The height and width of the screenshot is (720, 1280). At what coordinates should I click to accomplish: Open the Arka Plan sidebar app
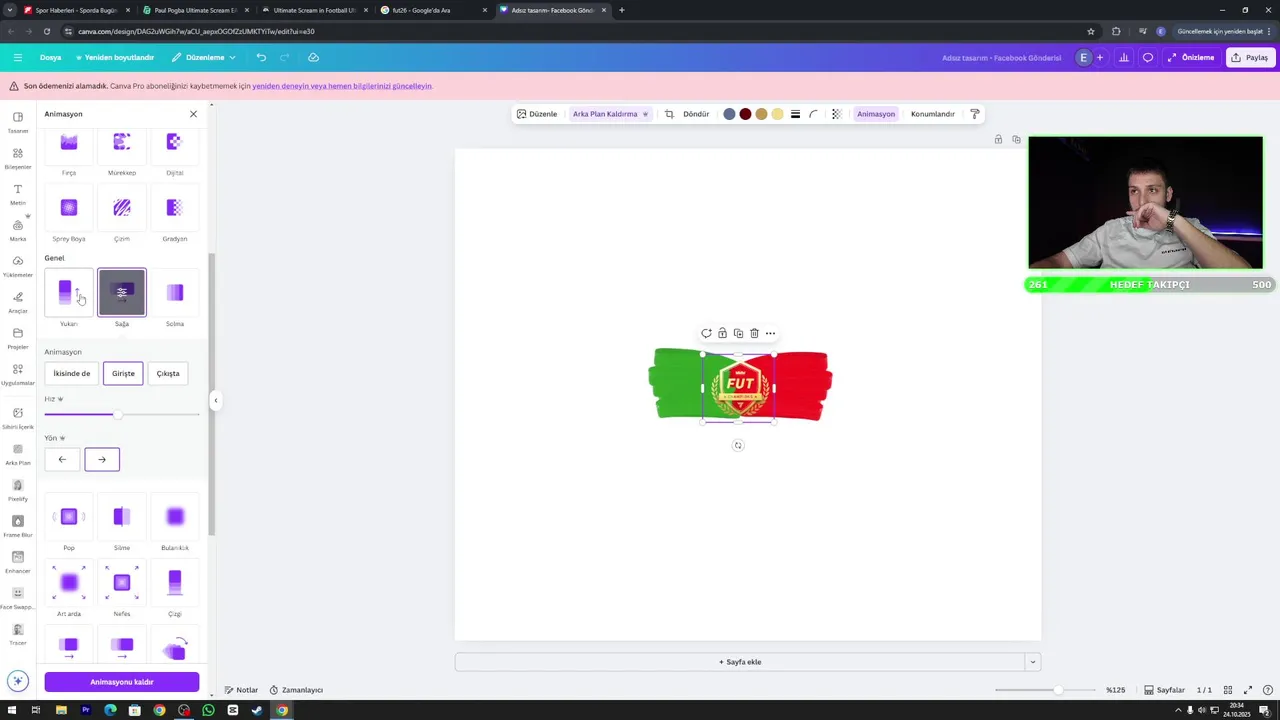click(18, 454)
